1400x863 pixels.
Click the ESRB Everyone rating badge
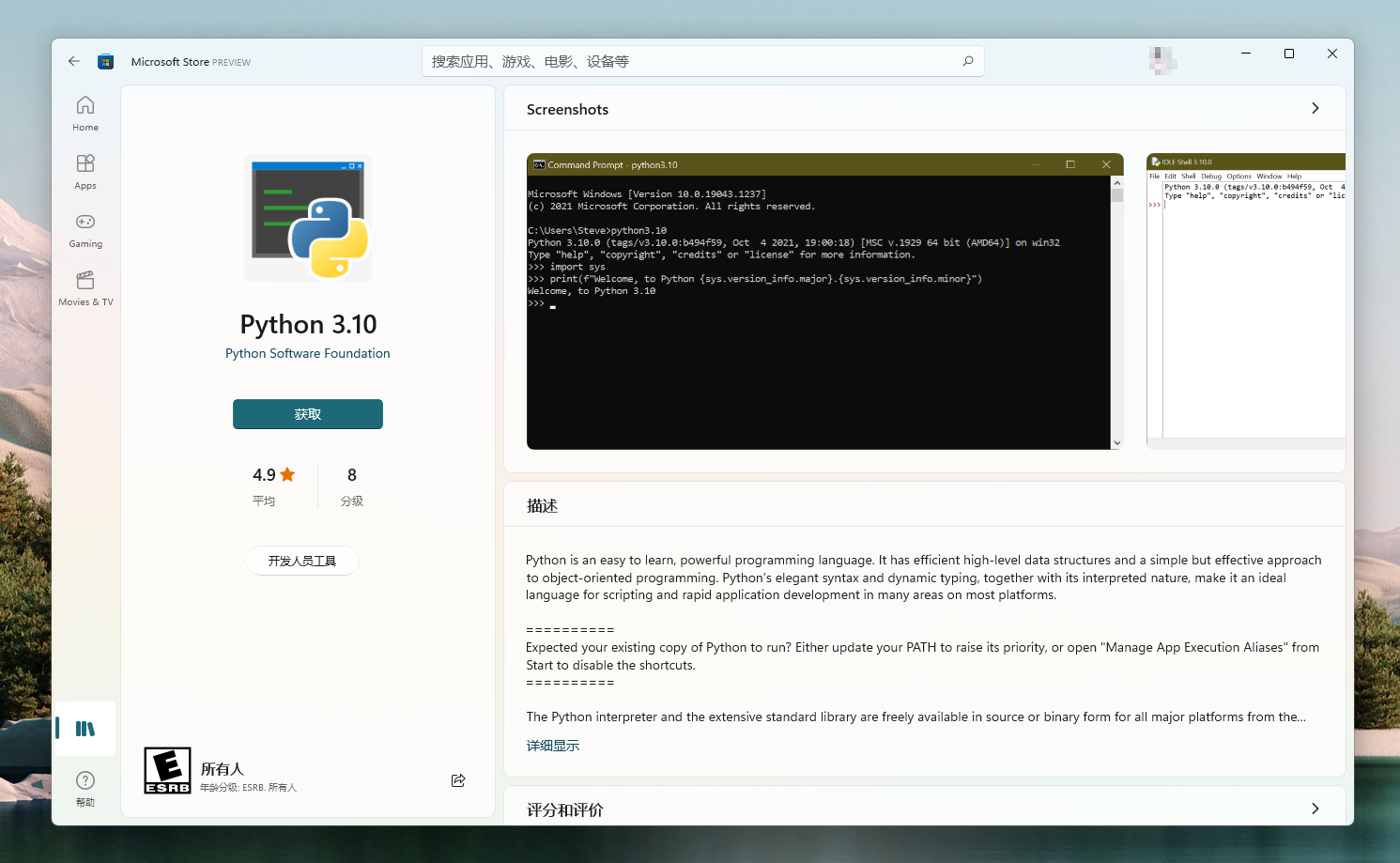pos(168,770)
